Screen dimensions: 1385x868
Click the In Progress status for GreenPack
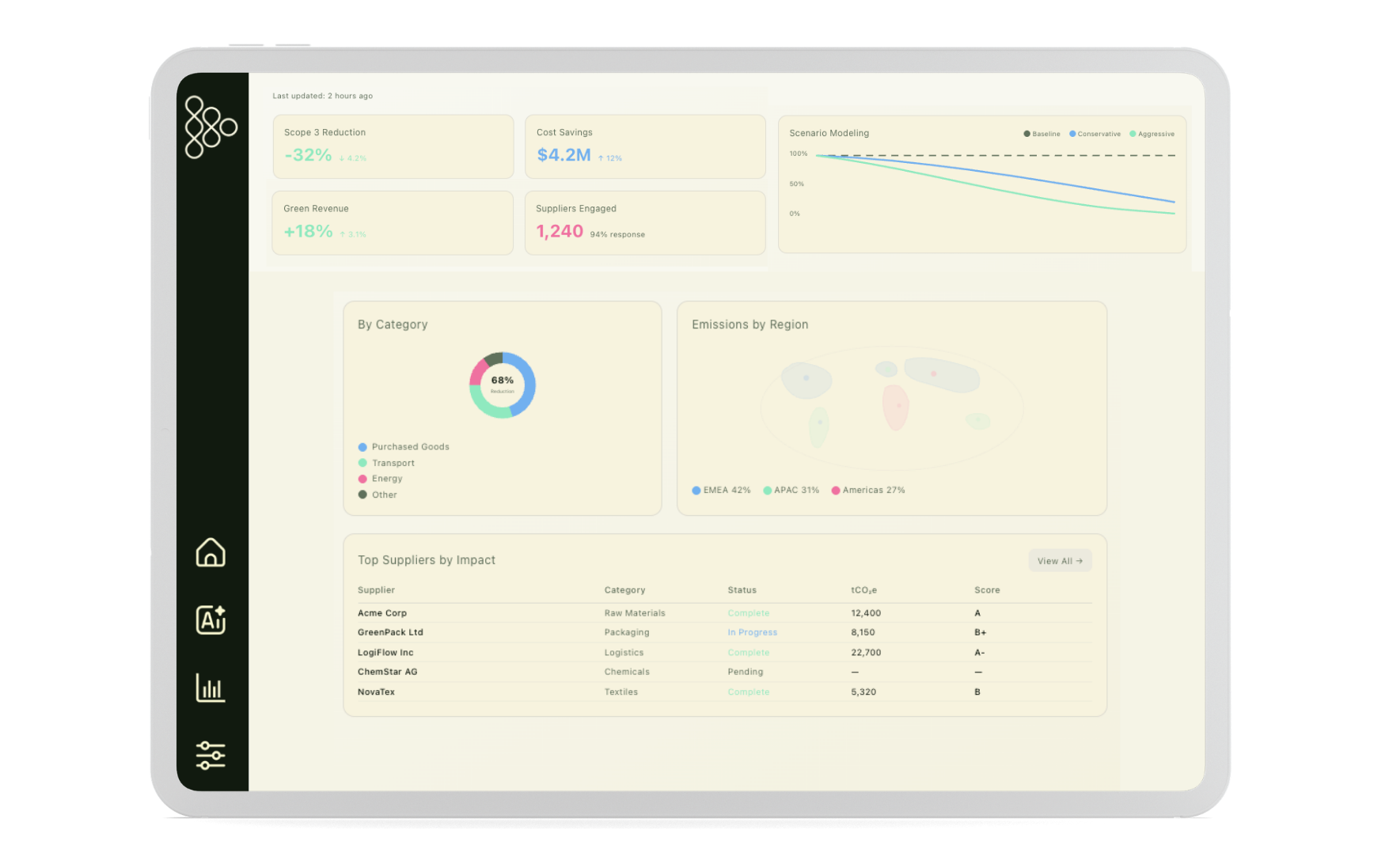[753, 632]
